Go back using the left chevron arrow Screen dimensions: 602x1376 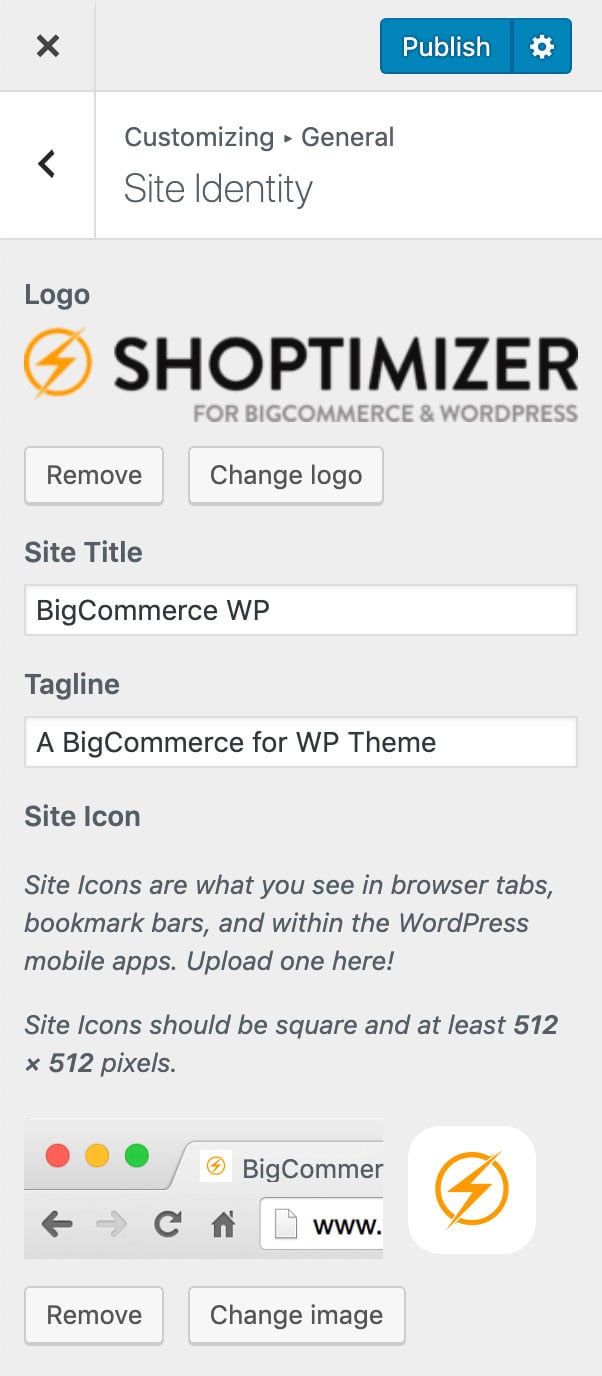[x=47, y=164]
